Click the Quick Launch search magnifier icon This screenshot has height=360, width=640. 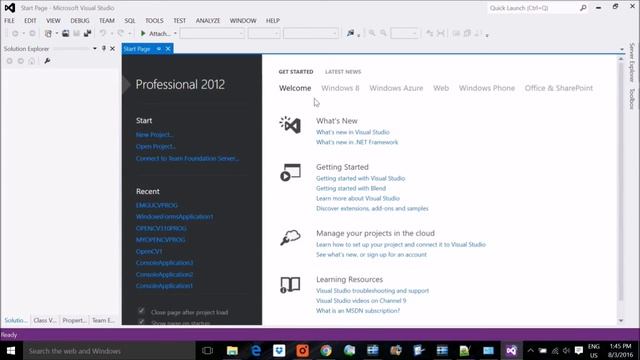pos(583,8)
